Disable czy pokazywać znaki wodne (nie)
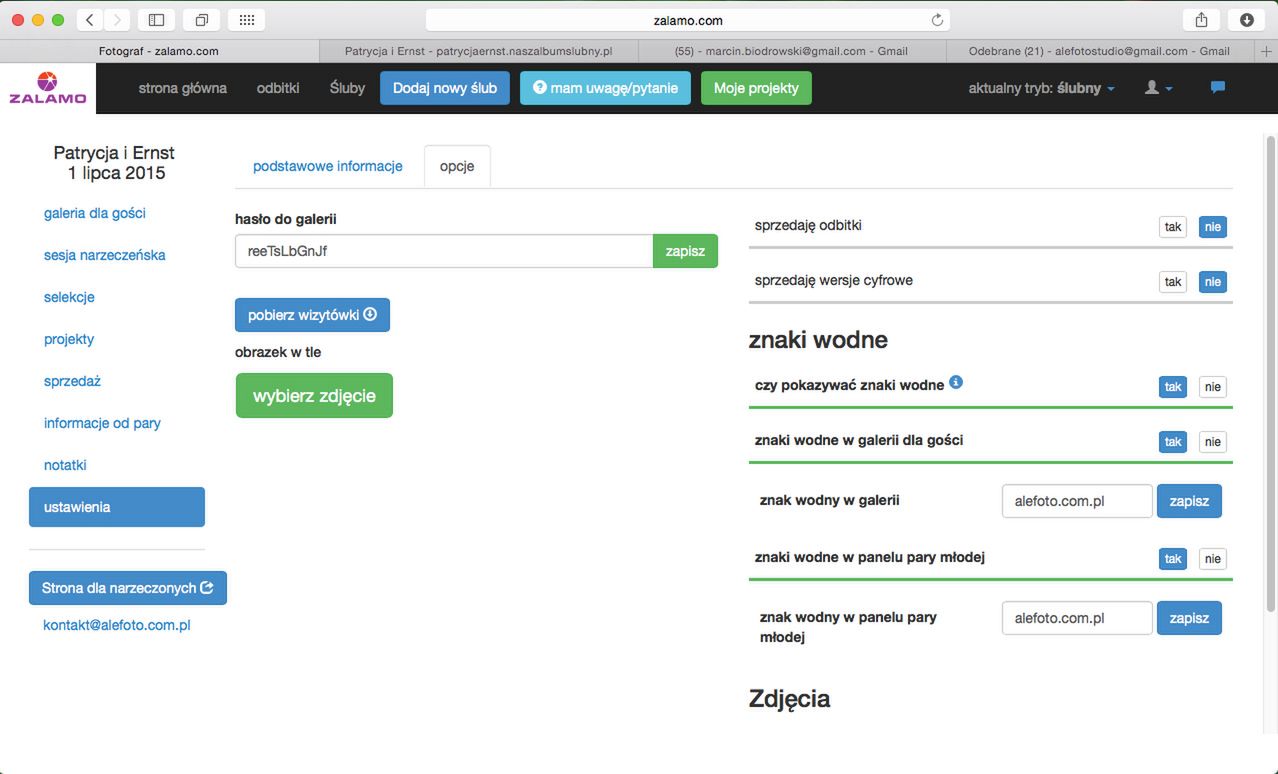The height and width of the screenshot is (774, 1278). 1213,387
